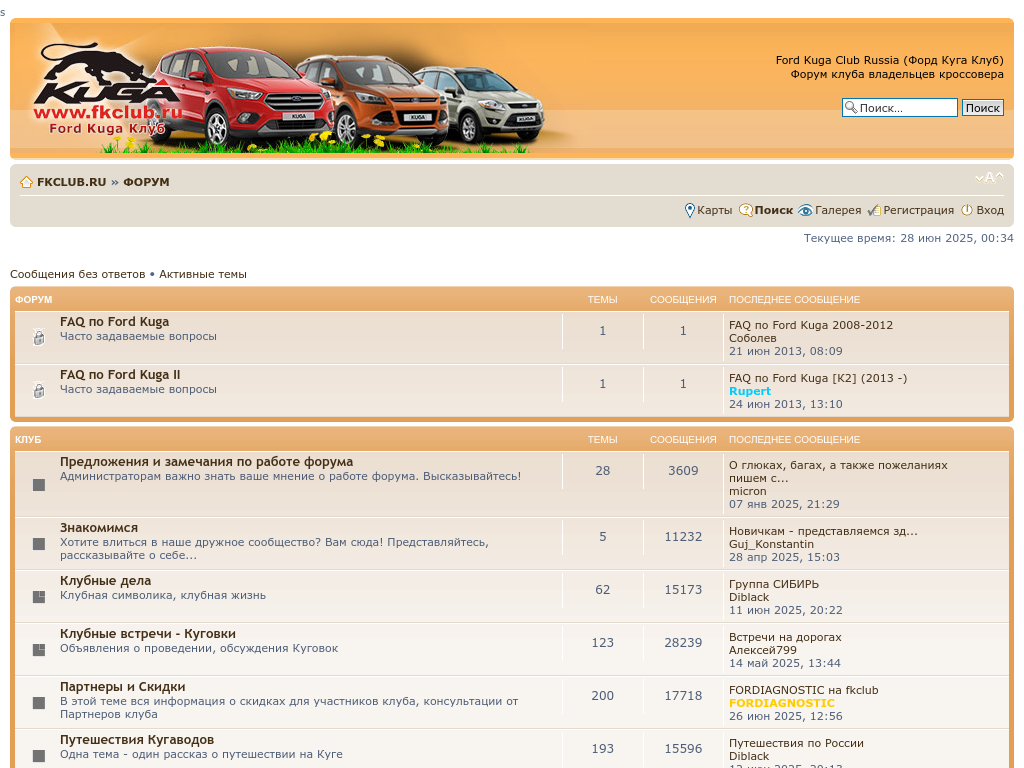Image resolution: width=1024 pixels, height=768 pixels.
Task: Open the Поиск navigation link
Action: [x=773, y=210]
